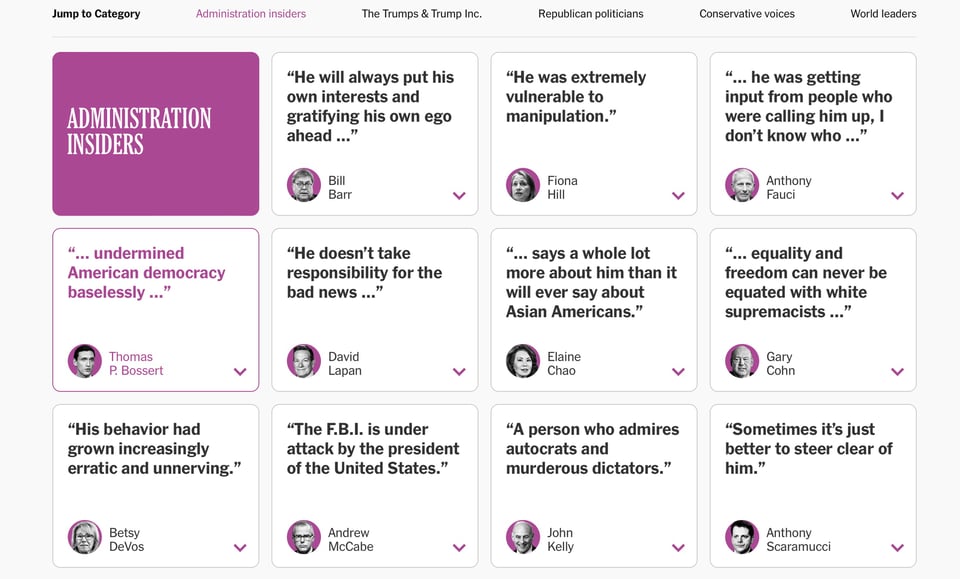
Task: Jump to The Trumps & Trump Inc.
Action: click(x=421, y=14)
